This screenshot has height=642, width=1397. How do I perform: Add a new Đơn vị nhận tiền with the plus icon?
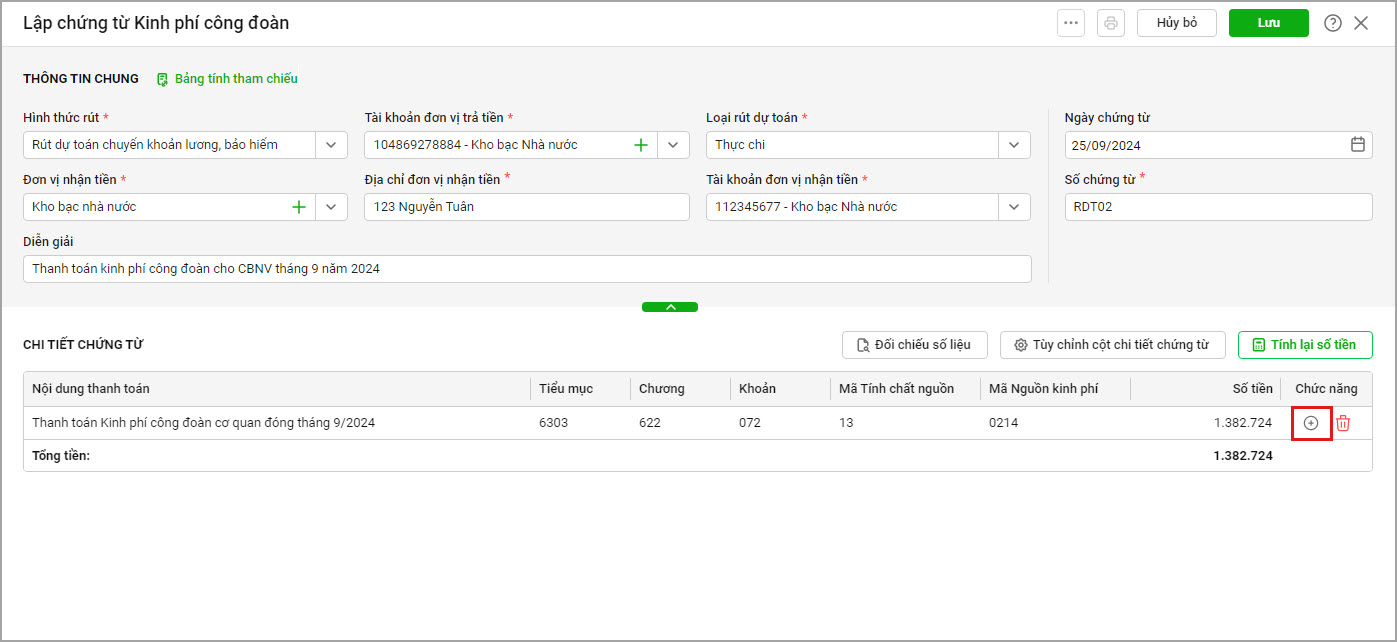tap(299, 207)
